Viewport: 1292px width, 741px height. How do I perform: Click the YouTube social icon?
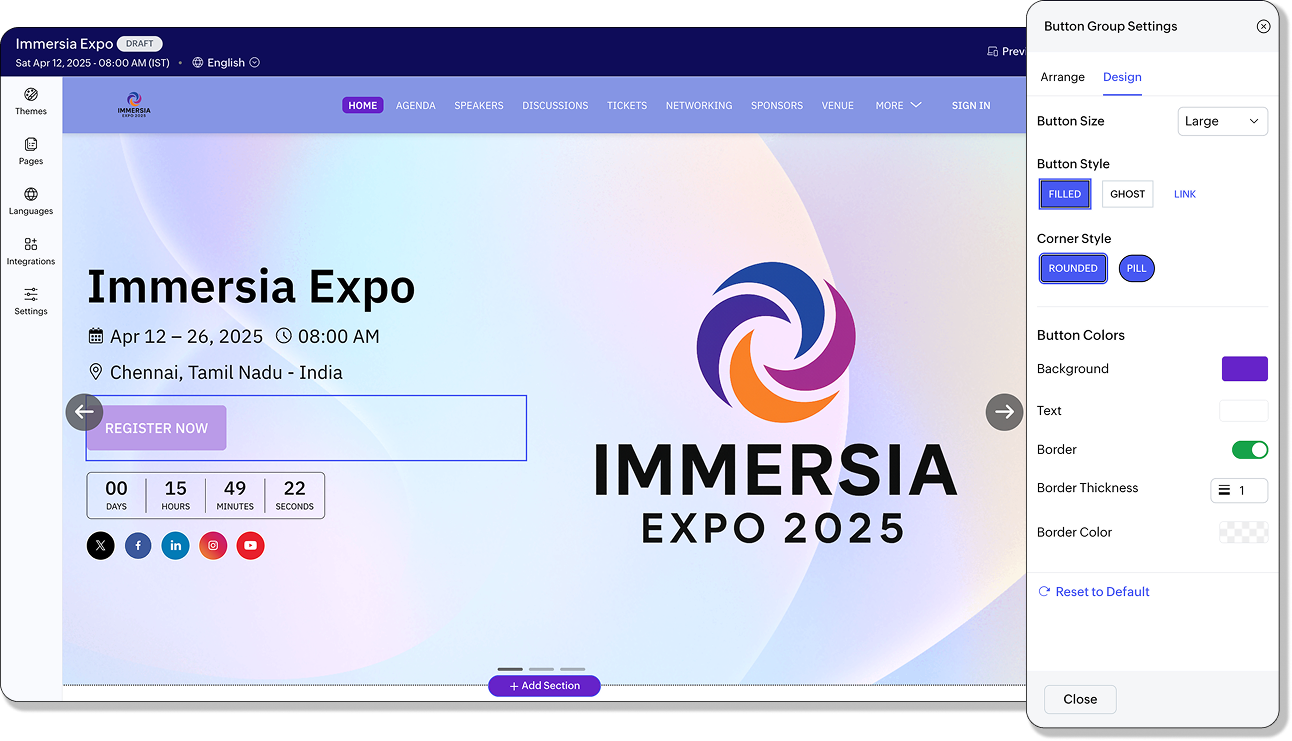250,546
